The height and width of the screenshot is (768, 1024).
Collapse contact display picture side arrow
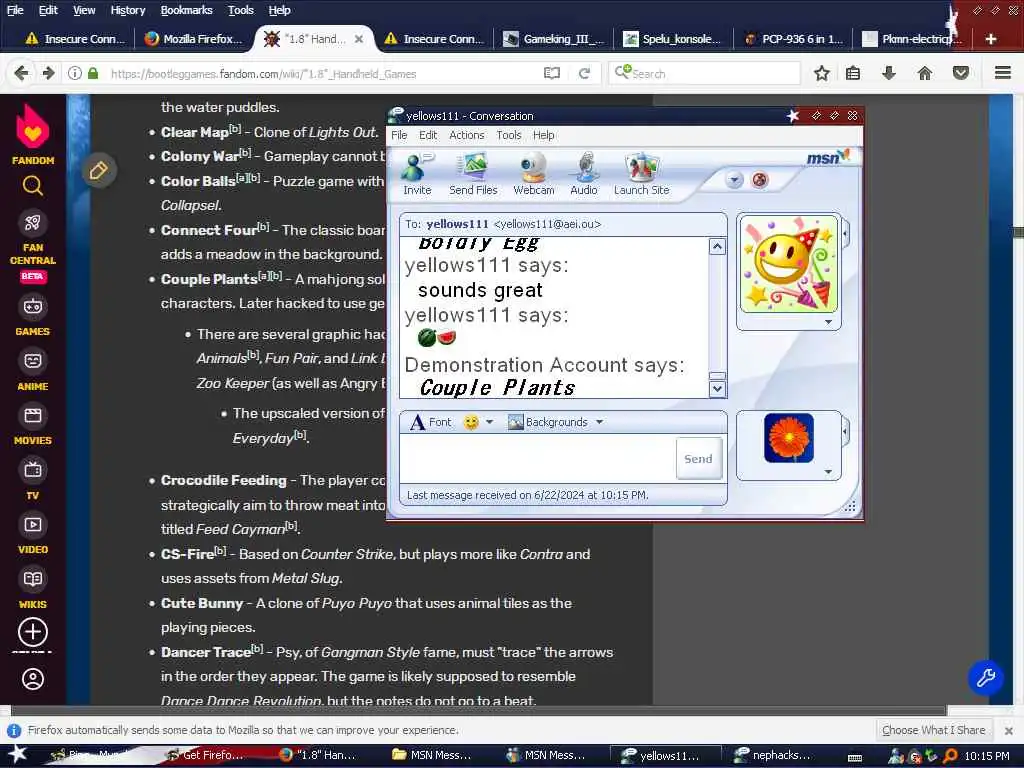[846, 233]
